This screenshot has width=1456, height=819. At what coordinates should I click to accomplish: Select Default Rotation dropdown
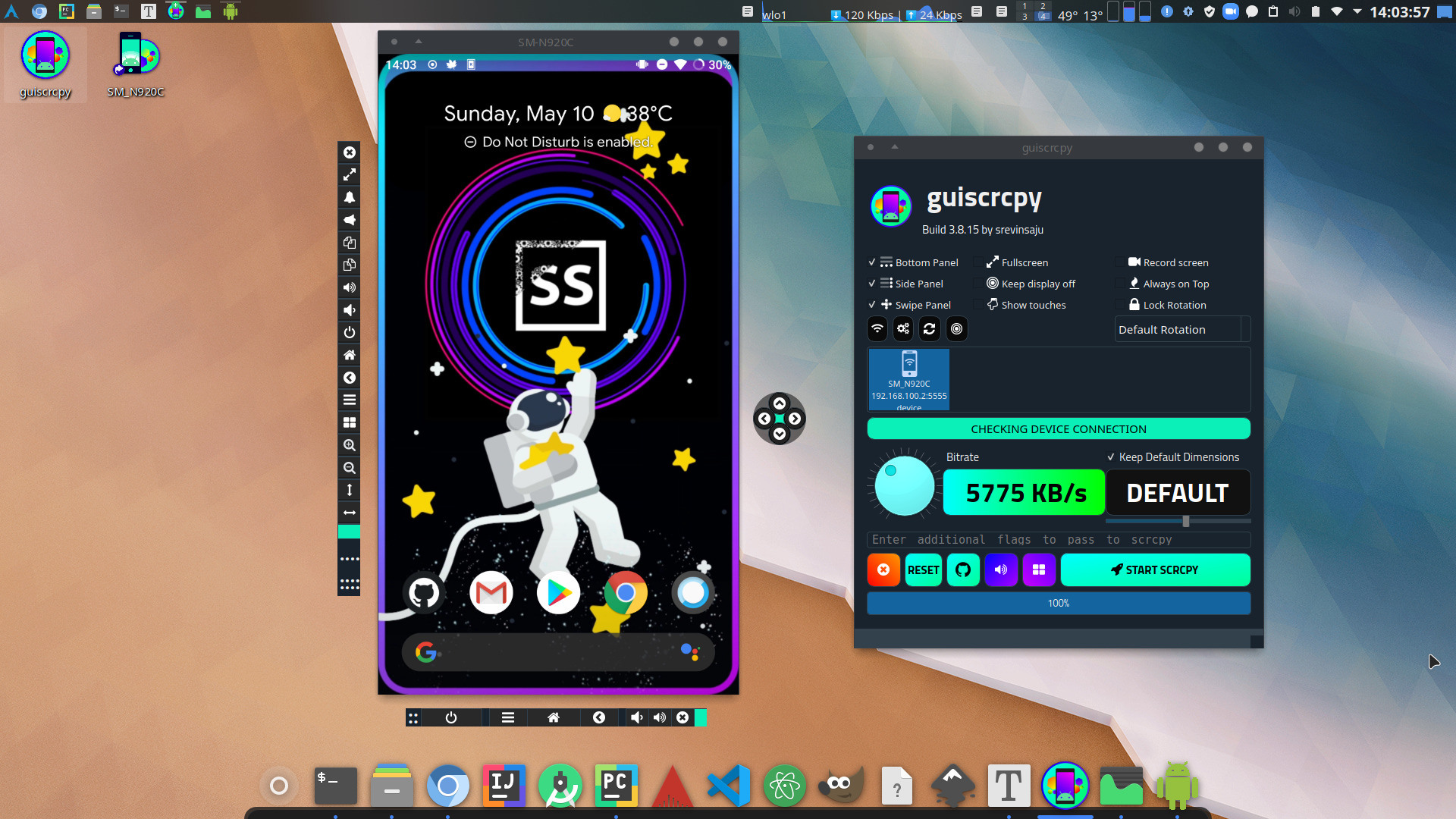pos(1182,329)
